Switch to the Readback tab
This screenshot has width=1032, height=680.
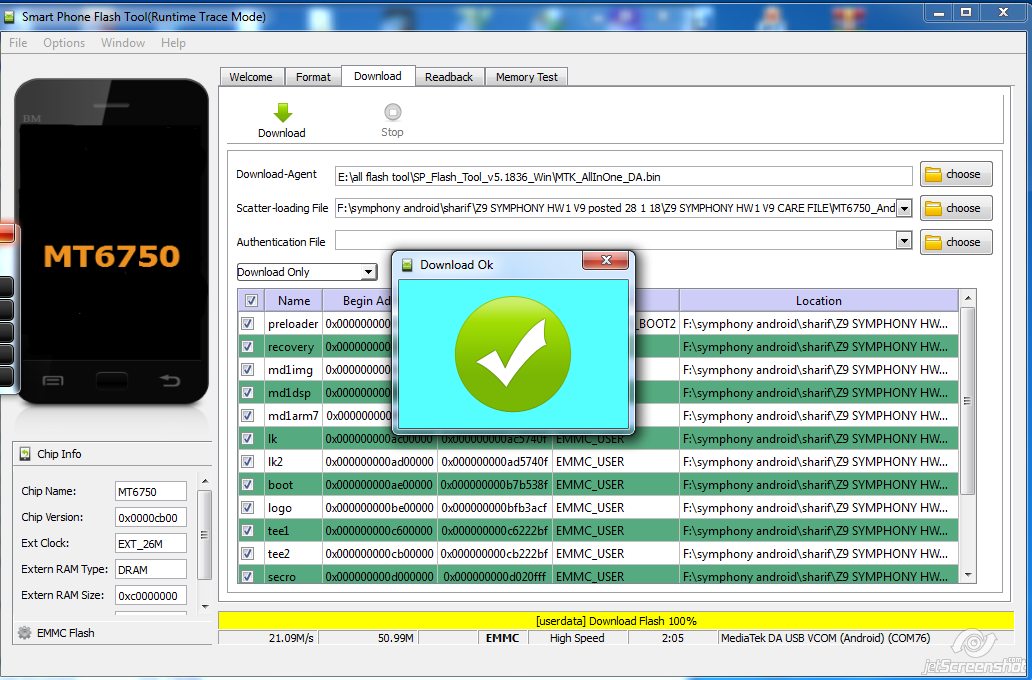click(x=449, y=76)
